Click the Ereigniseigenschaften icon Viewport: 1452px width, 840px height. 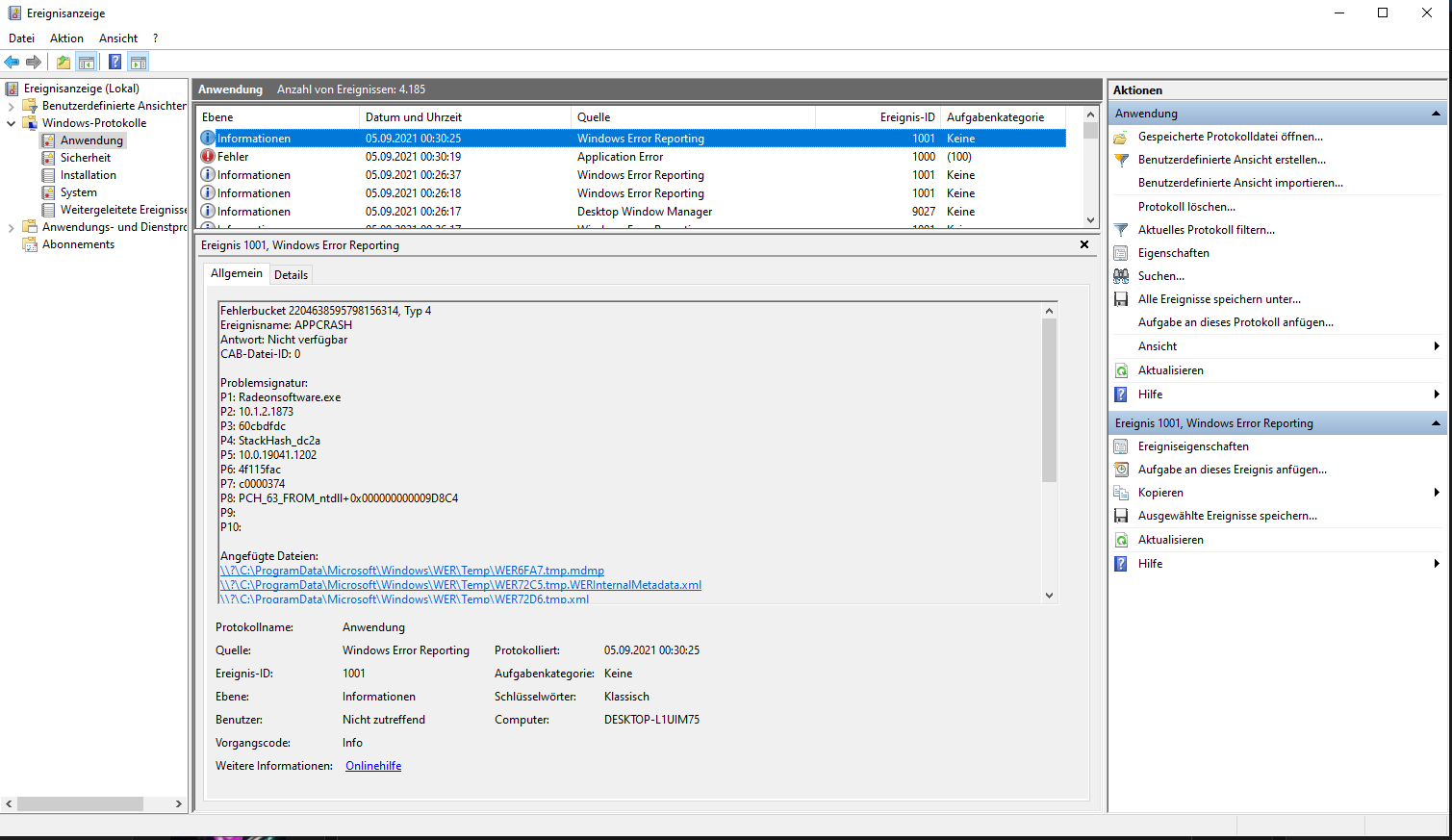click(1121, 446)
